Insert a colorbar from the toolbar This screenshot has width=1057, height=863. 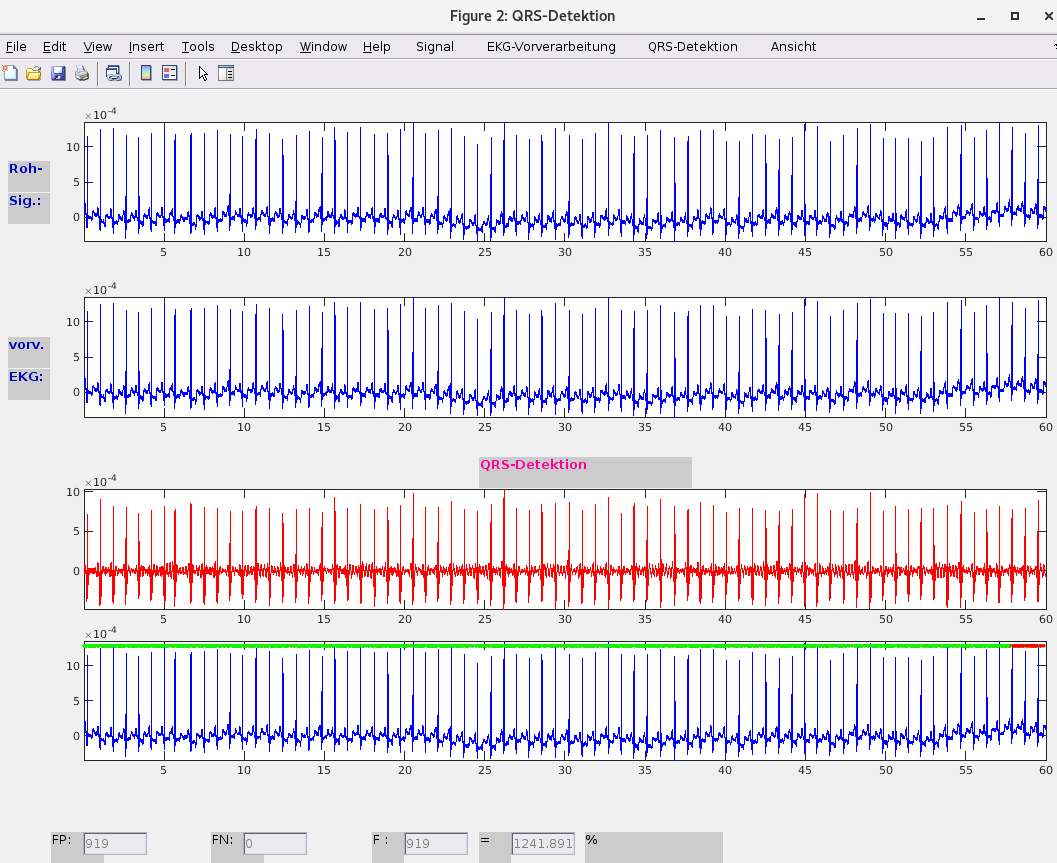[x=145, y=73]
